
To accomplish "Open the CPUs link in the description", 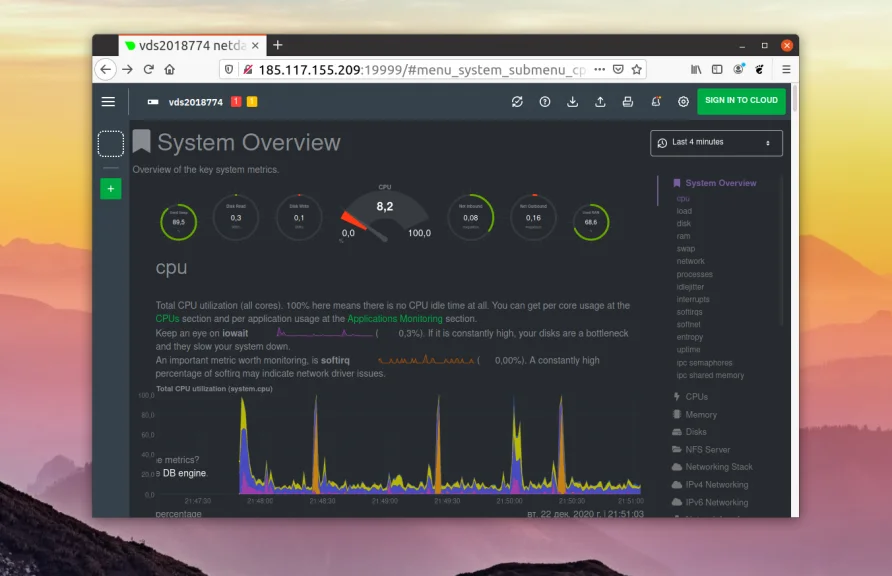I will coord(165,318).
